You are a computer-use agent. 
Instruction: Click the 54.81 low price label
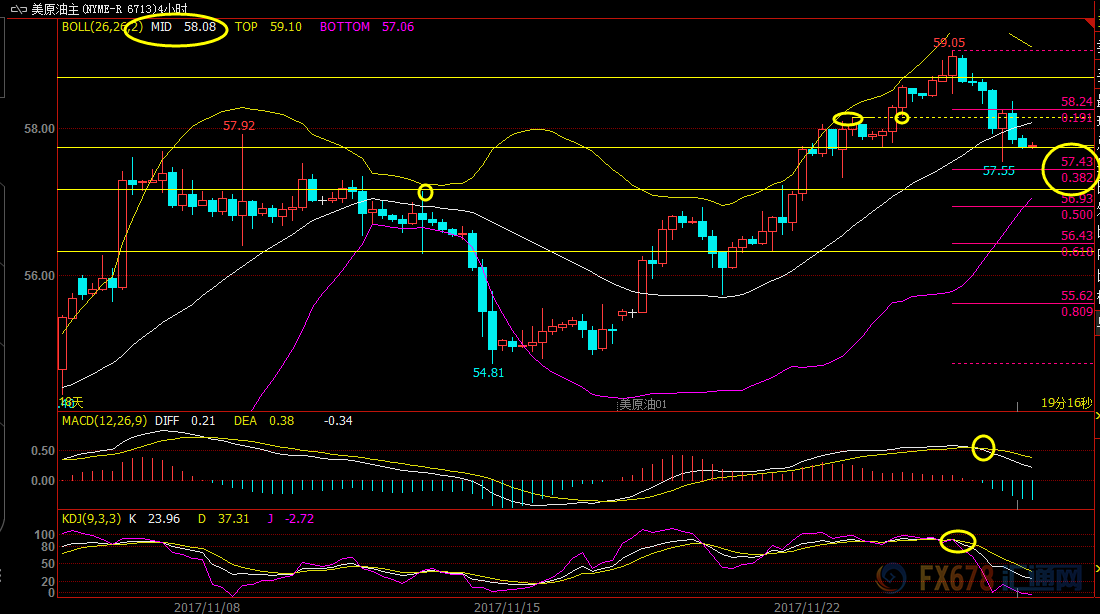tap(488, 372)
